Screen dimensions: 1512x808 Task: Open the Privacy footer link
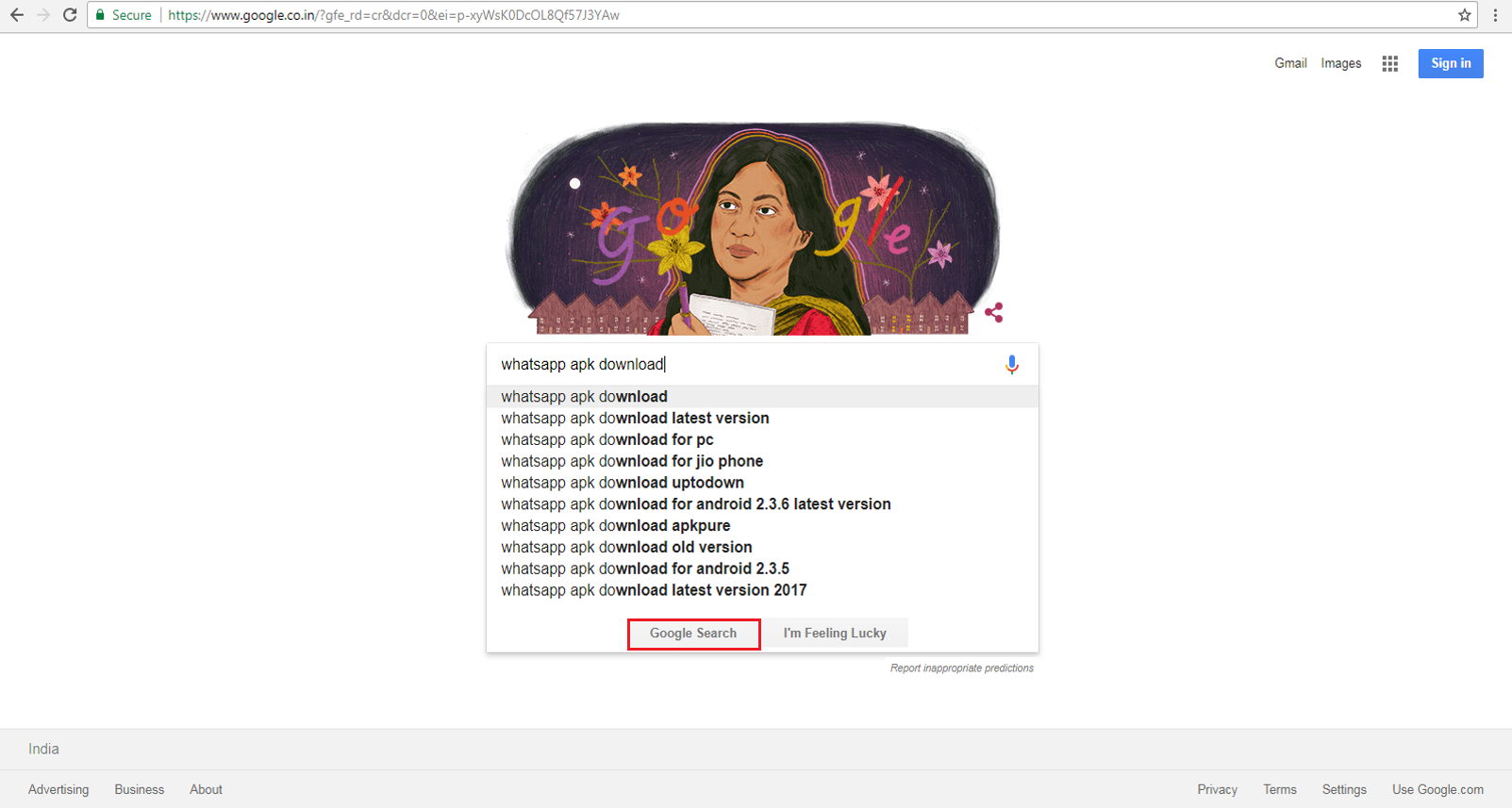[1217, 790]
